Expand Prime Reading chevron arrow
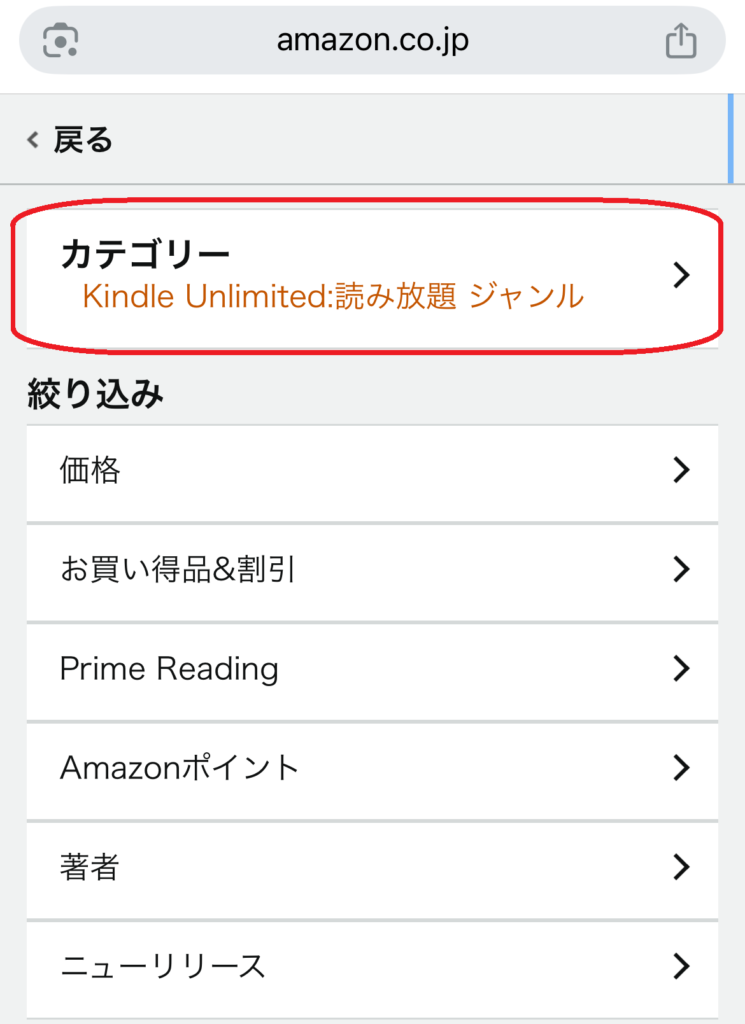Viewport: 745px width, 1024px height. [x=681, y=669]
